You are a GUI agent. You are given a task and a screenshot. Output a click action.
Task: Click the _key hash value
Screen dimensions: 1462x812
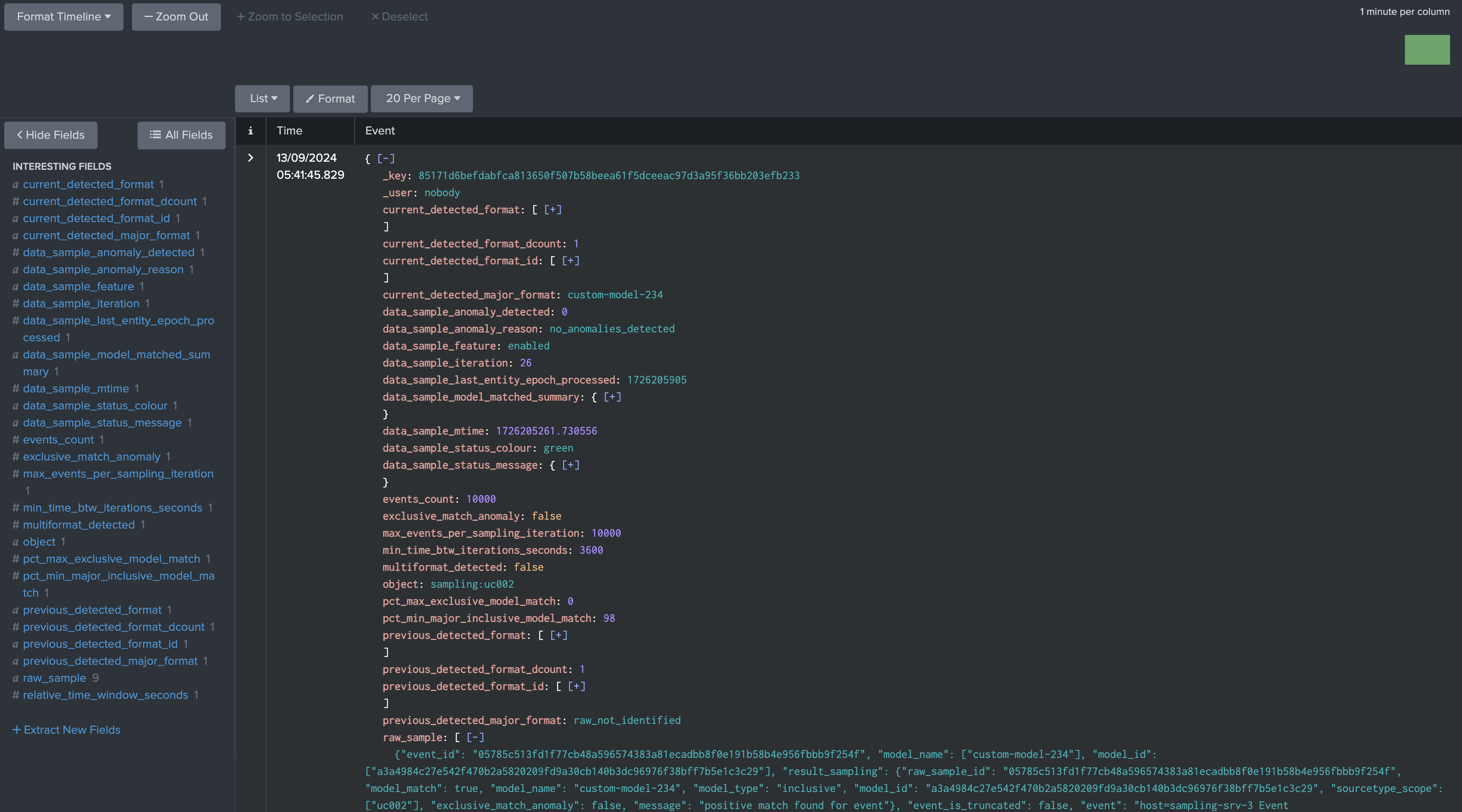[x=609, y=175]
